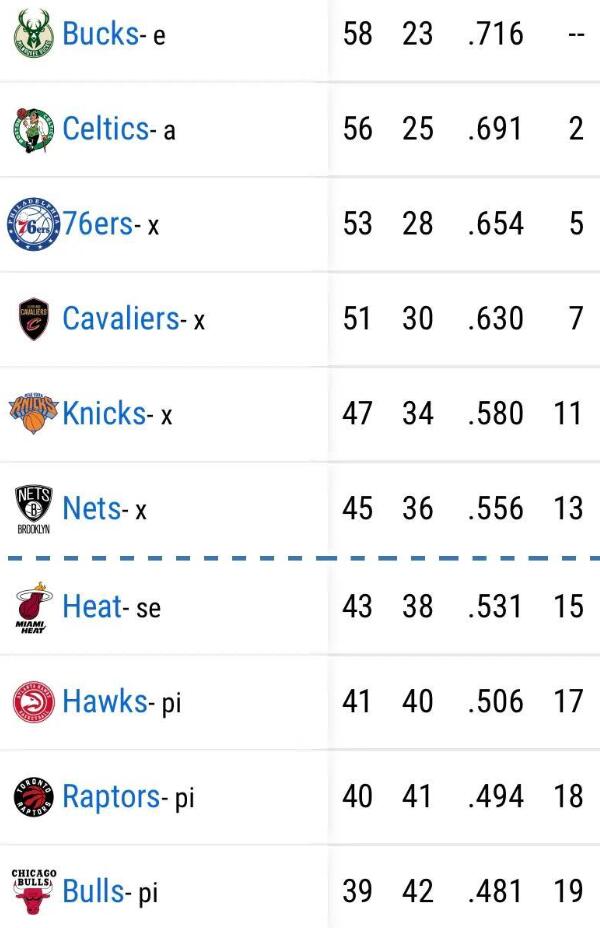Open the Celtics team page link
Viewport: 600px width, 928px height.
point(105,129)
